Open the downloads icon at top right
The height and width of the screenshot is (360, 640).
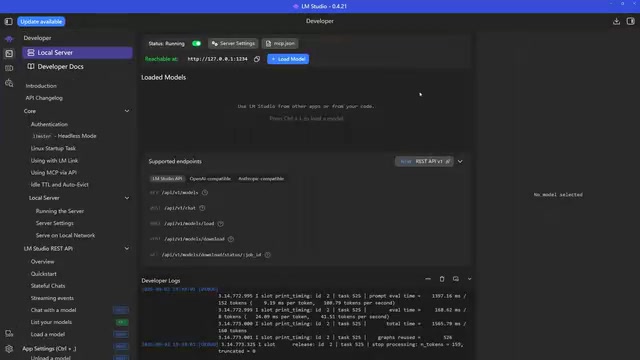pyautogui.click(x=616, y=21)
